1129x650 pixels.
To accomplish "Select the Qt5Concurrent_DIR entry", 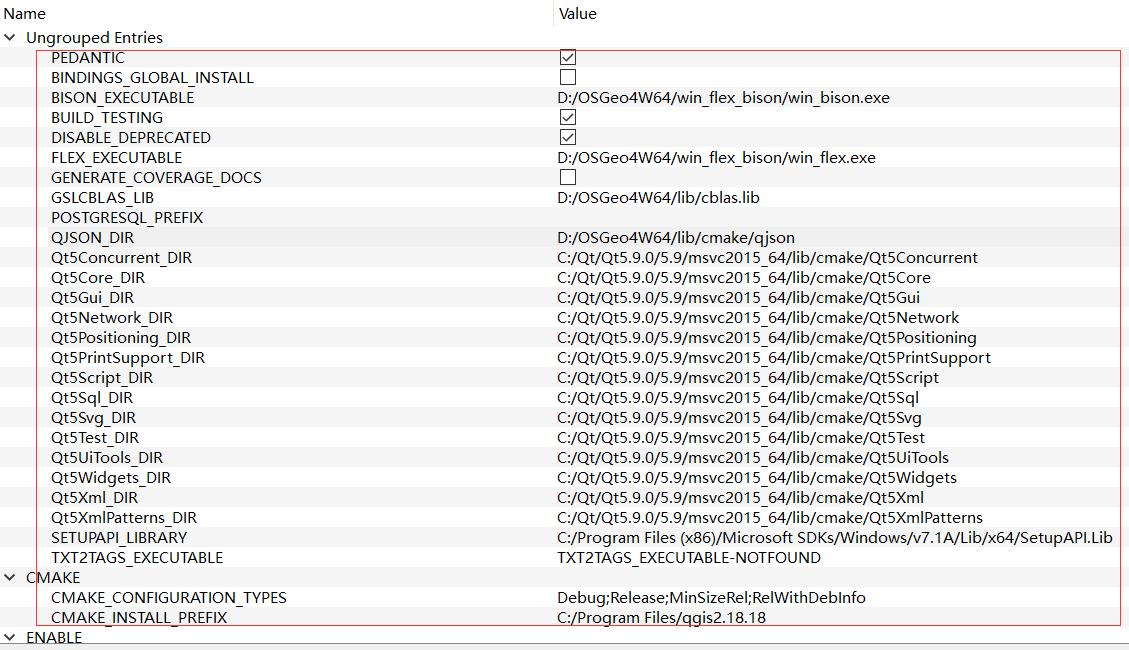I will [122, 258].
